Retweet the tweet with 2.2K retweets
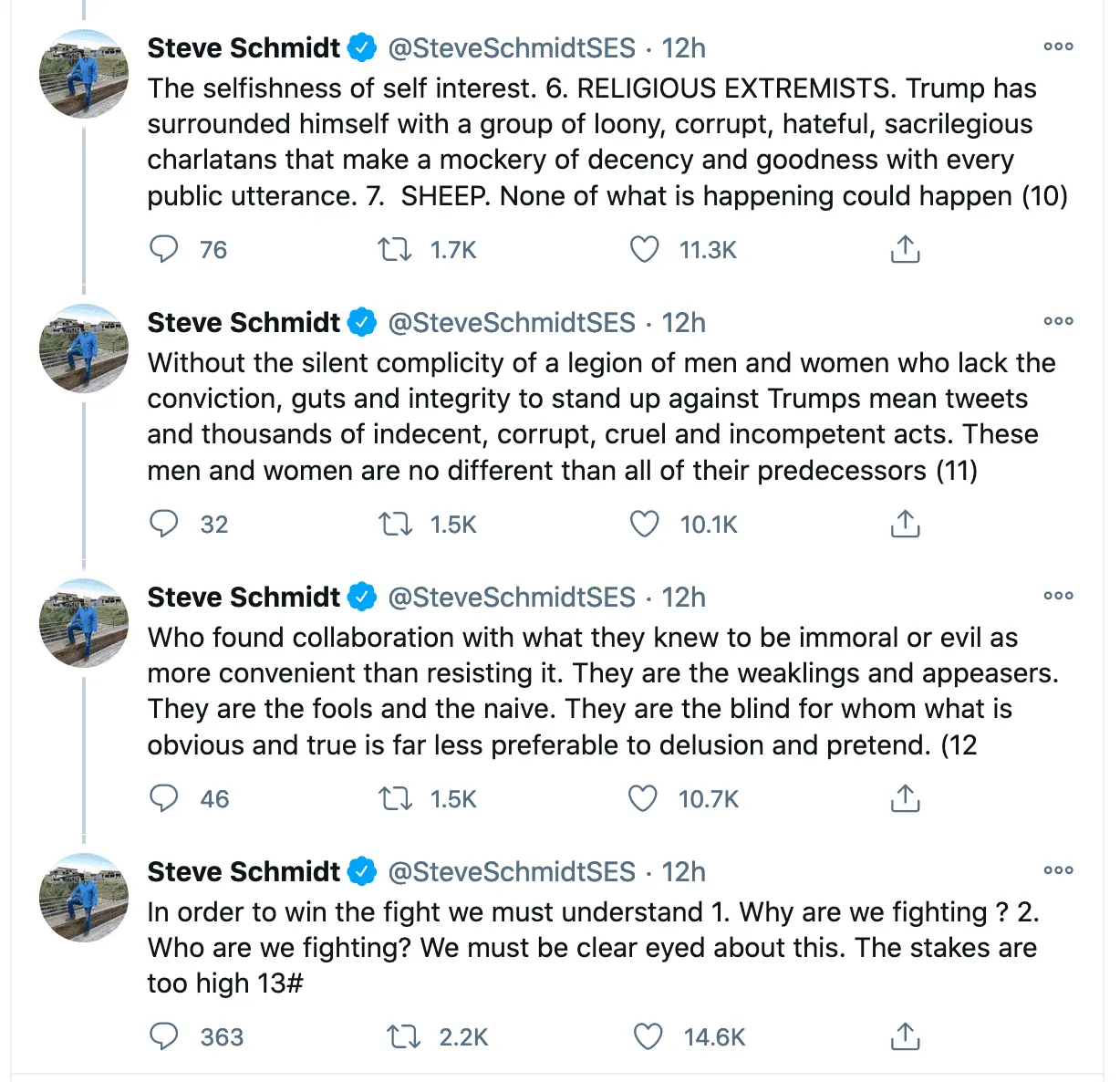Viewport: 1120px width, 1082px height. click(403, 1036)
